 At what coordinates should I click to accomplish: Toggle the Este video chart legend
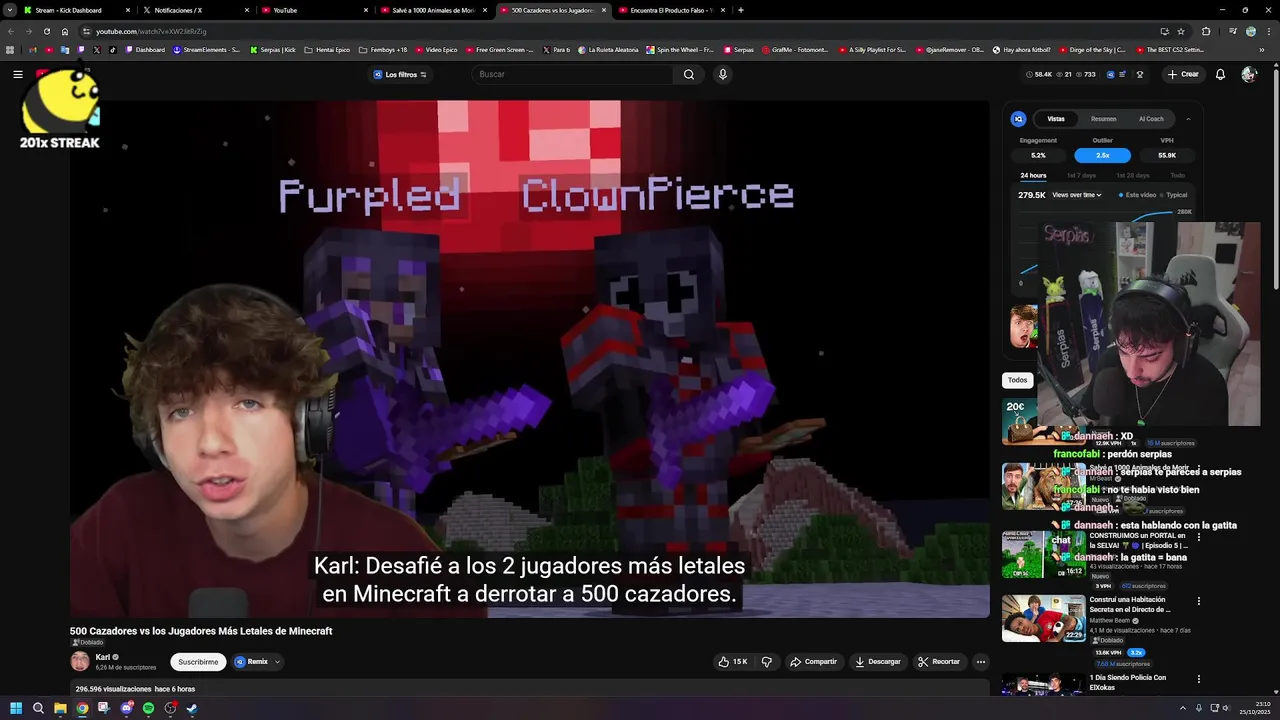(1138, 195)
